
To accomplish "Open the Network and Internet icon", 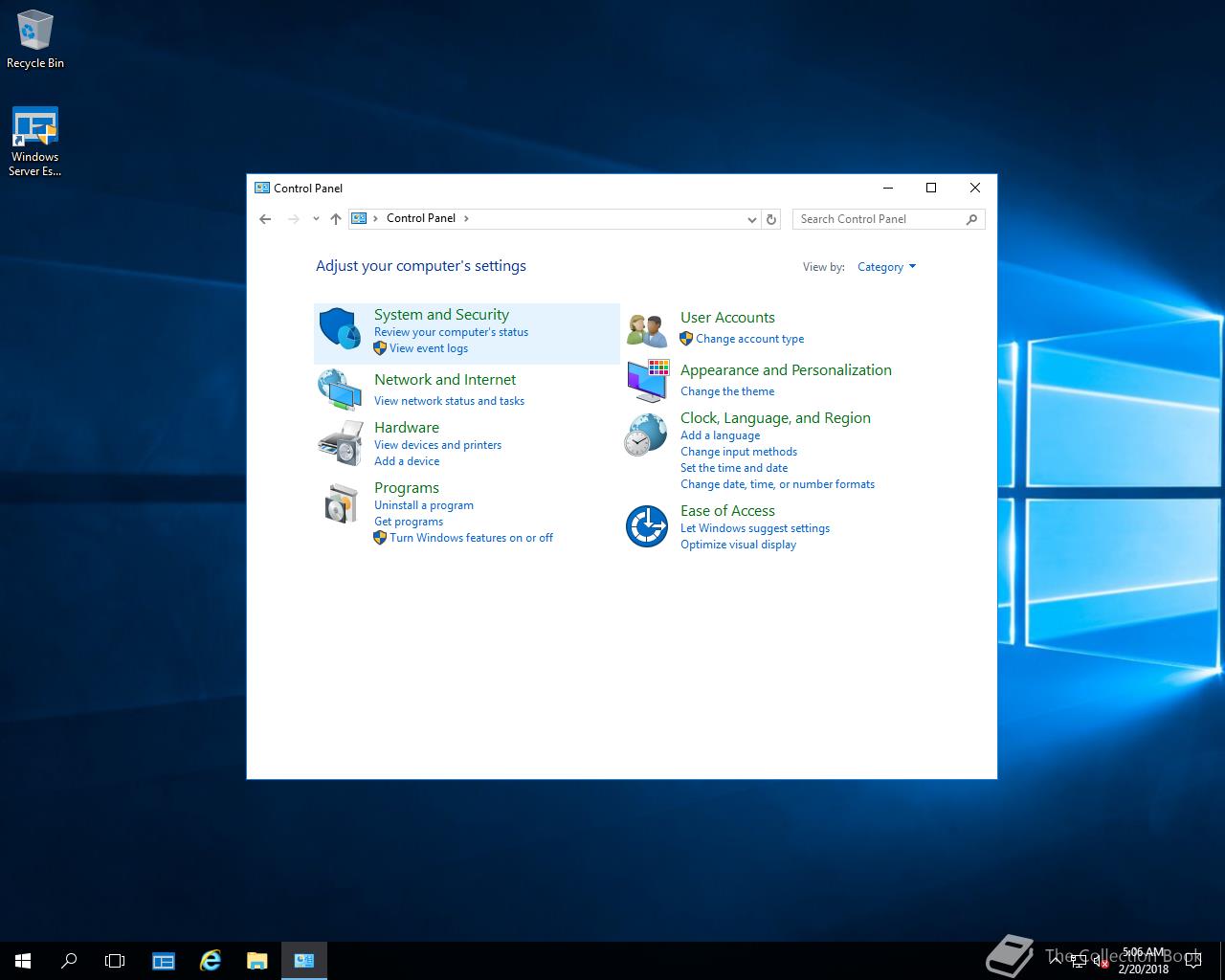I will coord(340,390).
